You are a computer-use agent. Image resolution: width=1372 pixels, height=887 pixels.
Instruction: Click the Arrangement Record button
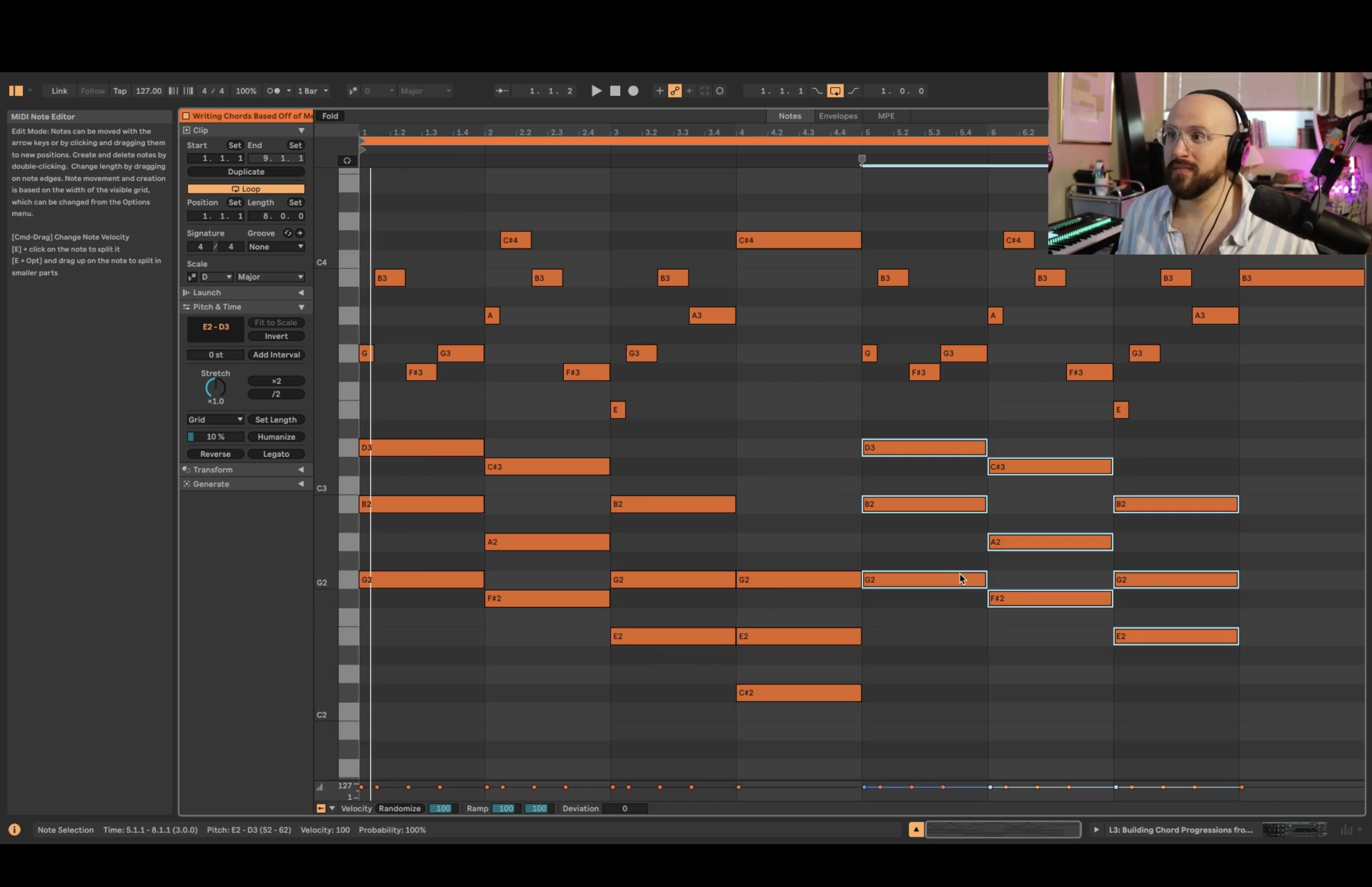(633, 91)
